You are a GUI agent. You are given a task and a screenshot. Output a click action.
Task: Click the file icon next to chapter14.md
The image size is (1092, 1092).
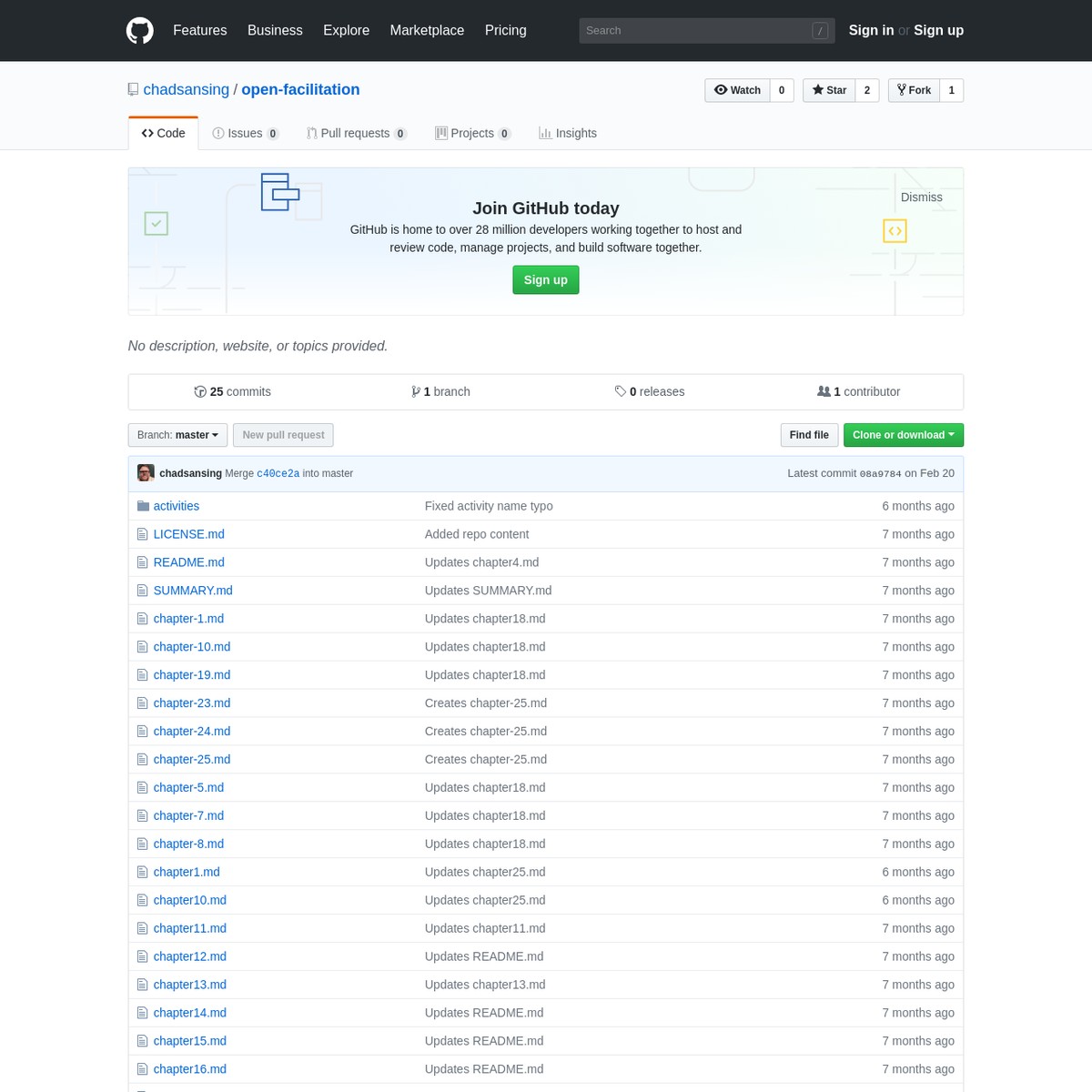click(142, 1014)
